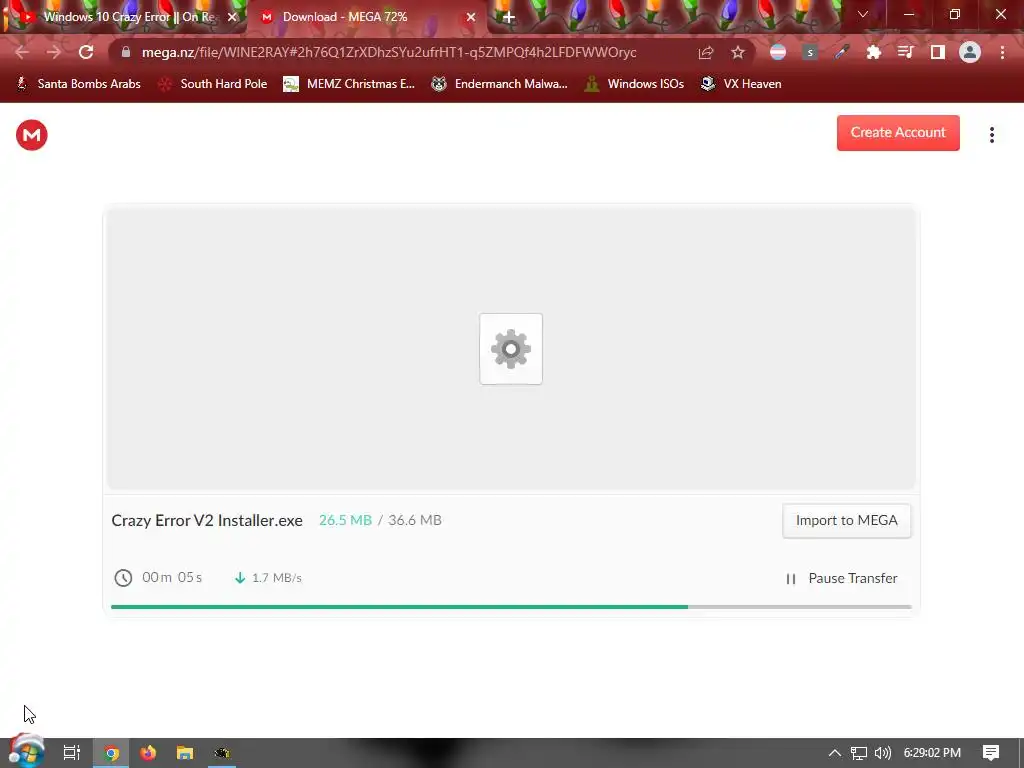Click the MEGA logo icon
1024x768 pixels.
[x=31, y=135]
